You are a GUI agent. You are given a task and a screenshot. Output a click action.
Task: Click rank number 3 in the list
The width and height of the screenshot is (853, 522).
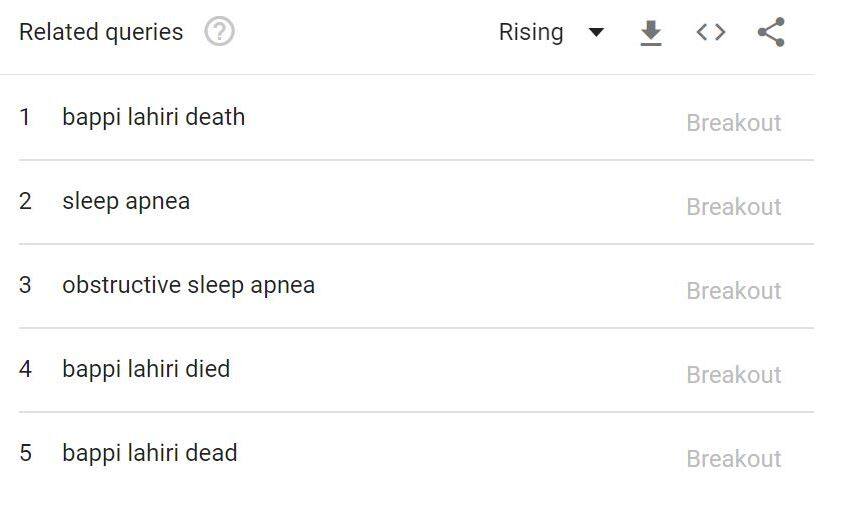[x=25, y=285]
